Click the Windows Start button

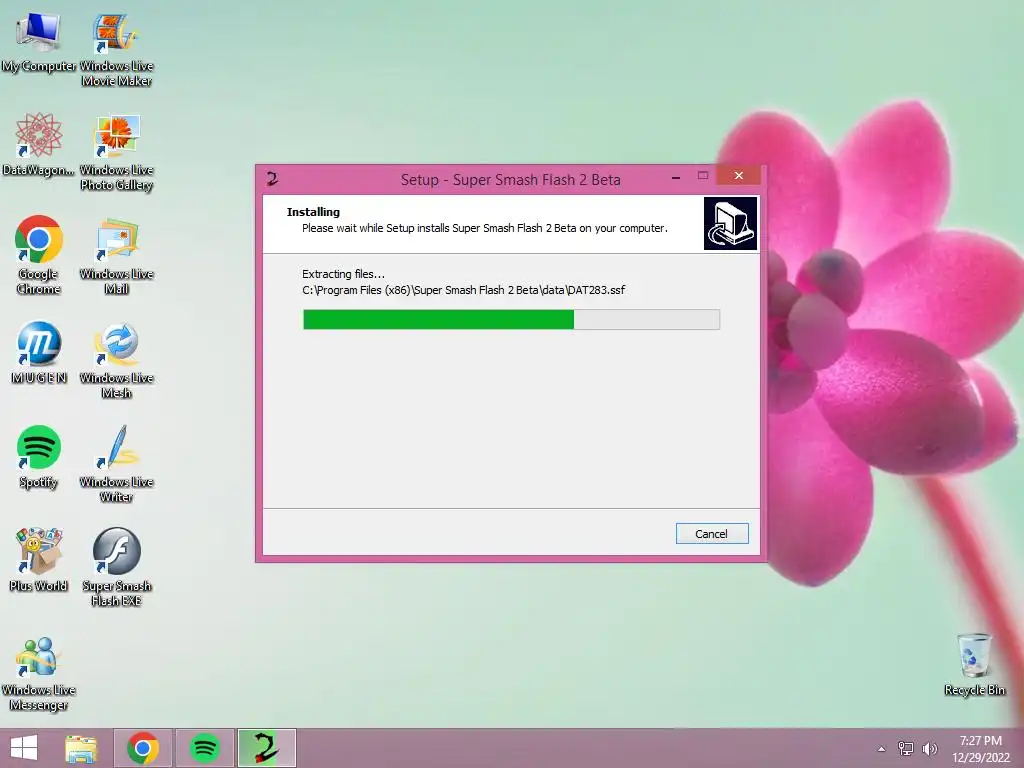24,748
